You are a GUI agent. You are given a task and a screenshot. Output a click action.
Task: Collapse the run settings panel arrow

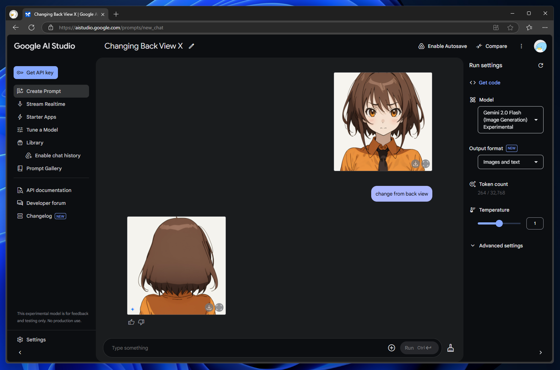540,352
